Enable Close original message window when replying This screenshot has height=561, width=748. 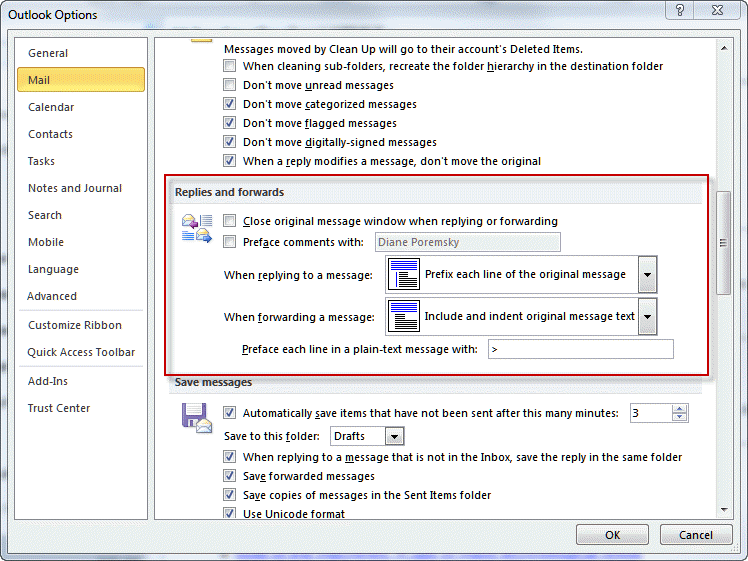tap(229, 221)
